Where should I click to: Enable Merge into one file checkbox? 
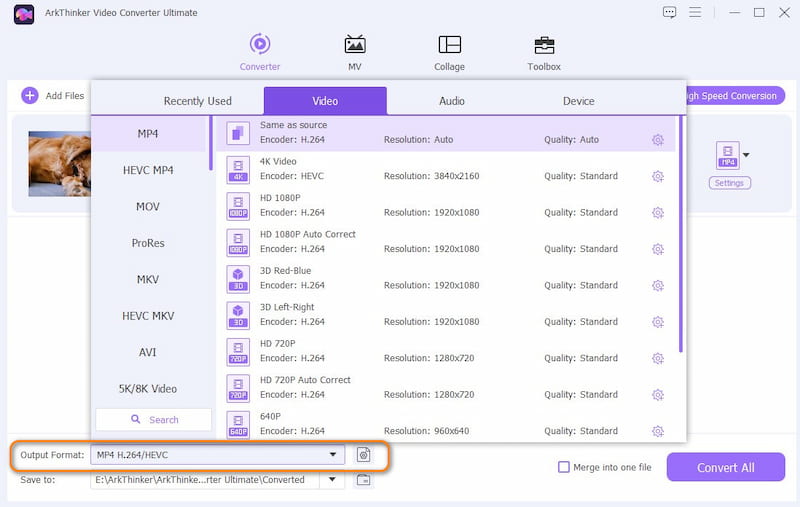[564, 467]
